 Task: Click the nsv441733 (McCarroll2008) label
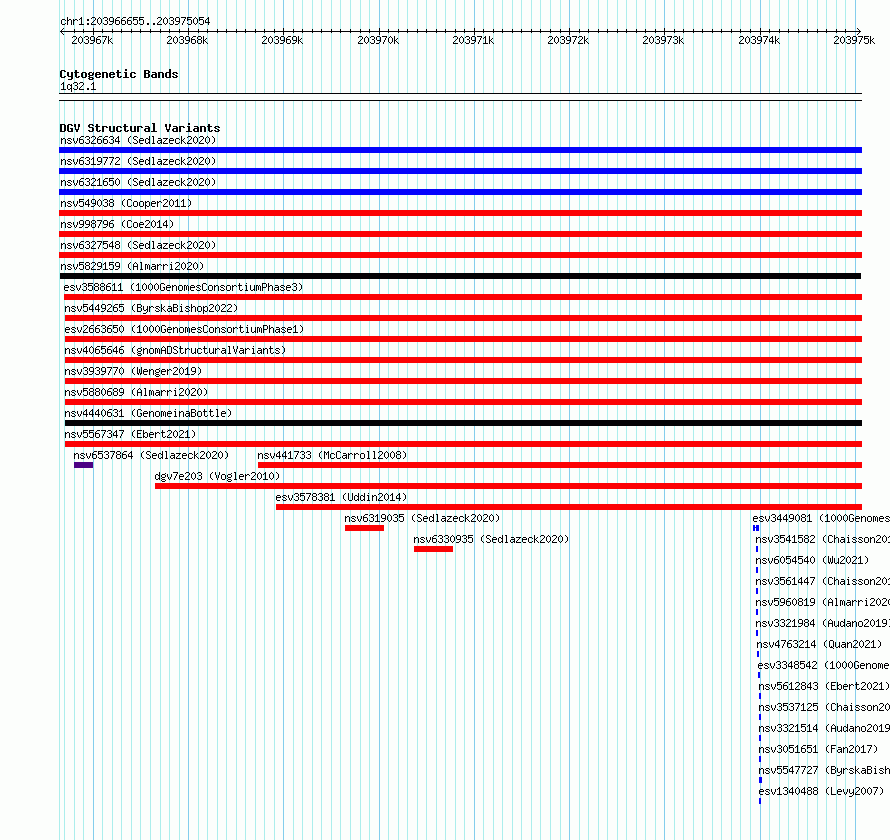click(x=332, y=455)
